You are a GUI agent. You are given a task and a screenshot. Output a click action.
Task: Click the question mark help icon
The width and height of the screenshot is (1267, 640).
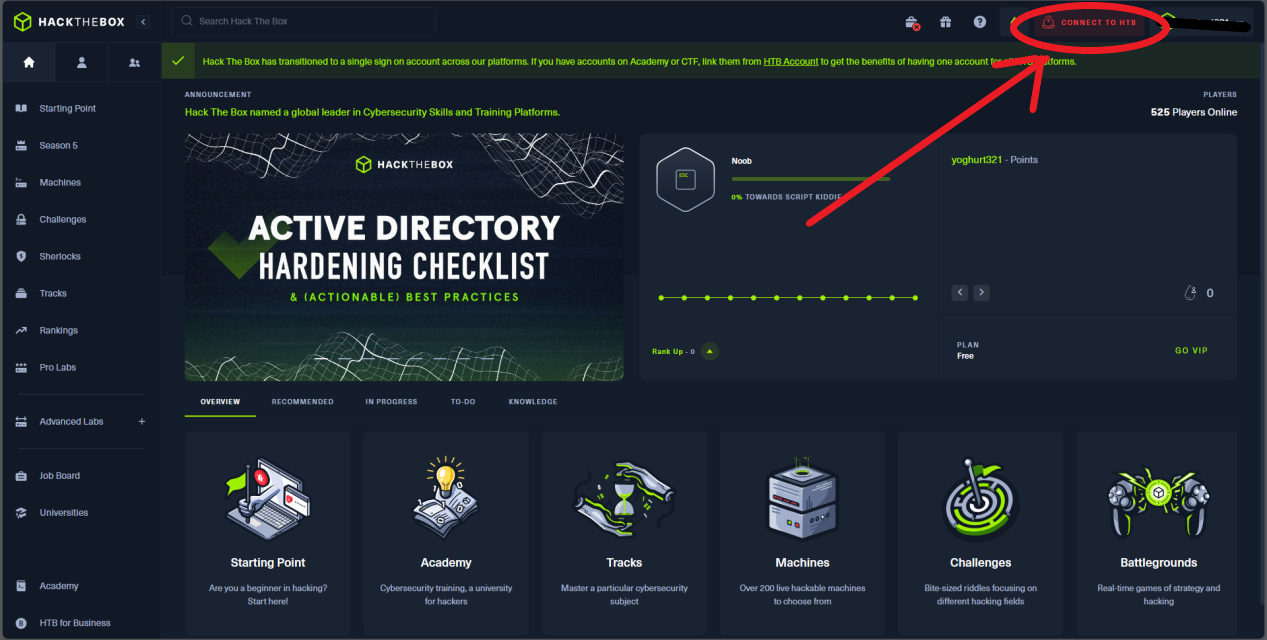pos(980,22)
